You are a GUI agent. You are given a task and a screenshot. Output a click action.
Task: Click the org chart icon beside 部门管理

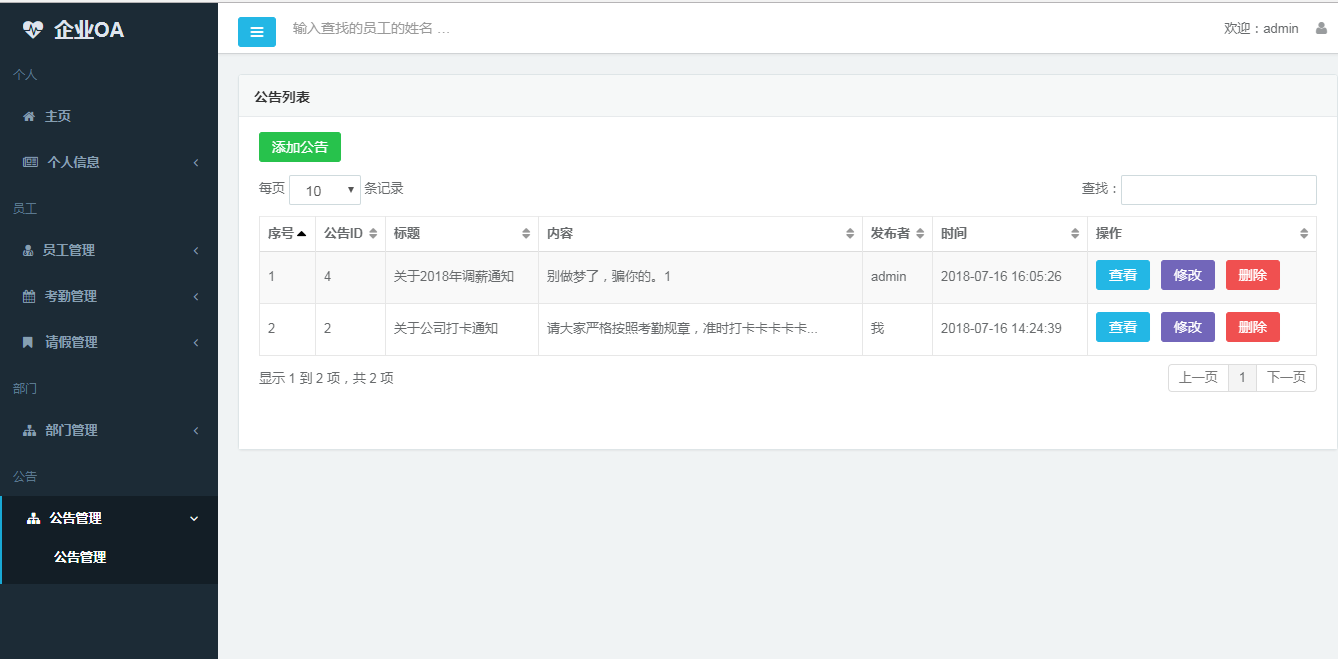click(29, 430)
